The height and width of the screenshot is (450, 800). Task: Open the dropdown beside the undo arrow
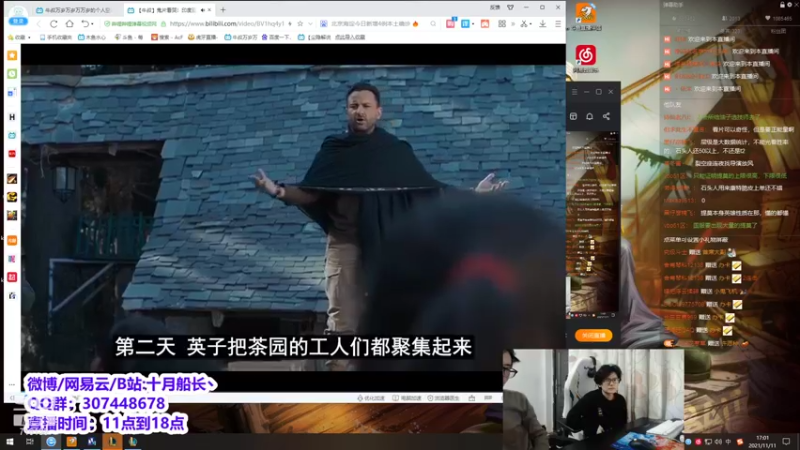pyautogui.click(x=92, y=24)
